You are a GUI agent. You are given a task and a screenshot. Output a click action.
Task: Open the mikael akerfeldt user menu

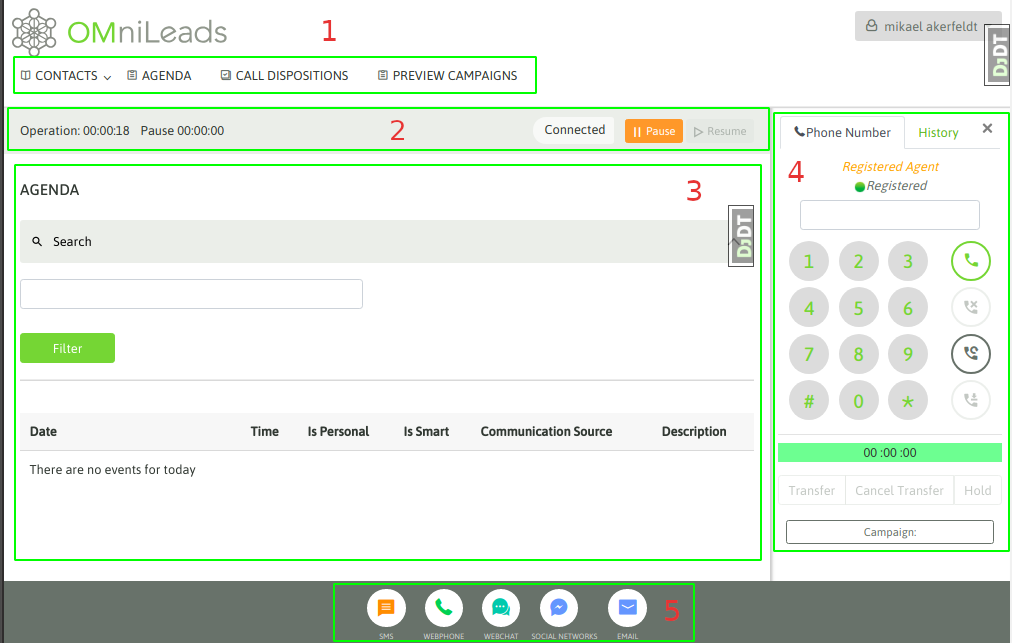click(923, 26)
